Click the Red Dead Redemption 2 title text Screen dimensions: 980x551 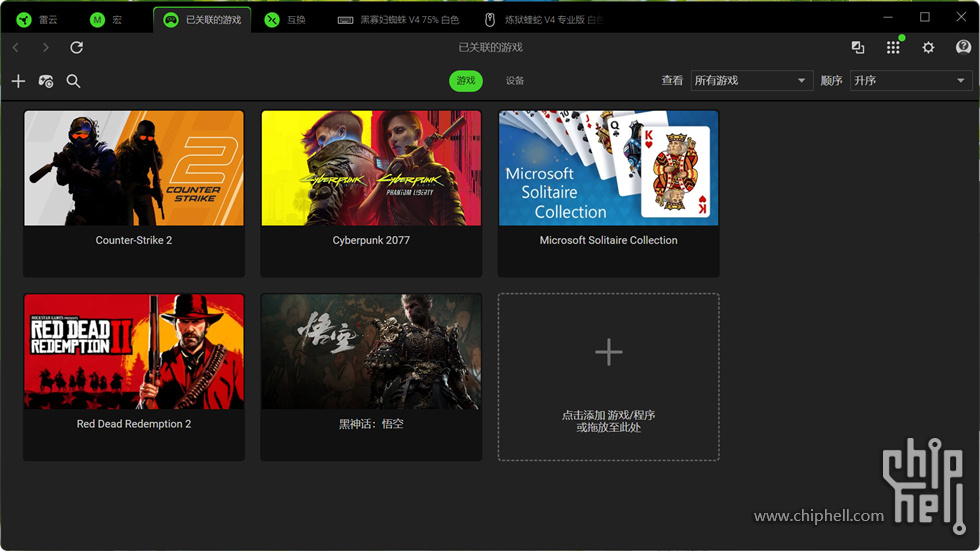click(x=134, y=424)
